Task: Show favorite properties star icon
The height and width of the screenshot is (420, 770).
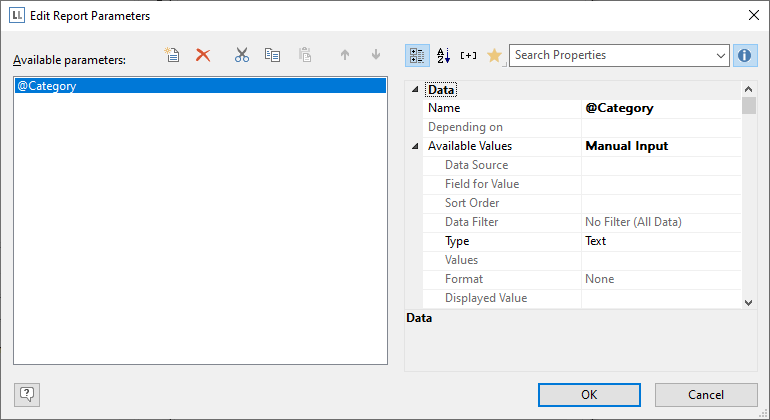Action: point(494,55)
